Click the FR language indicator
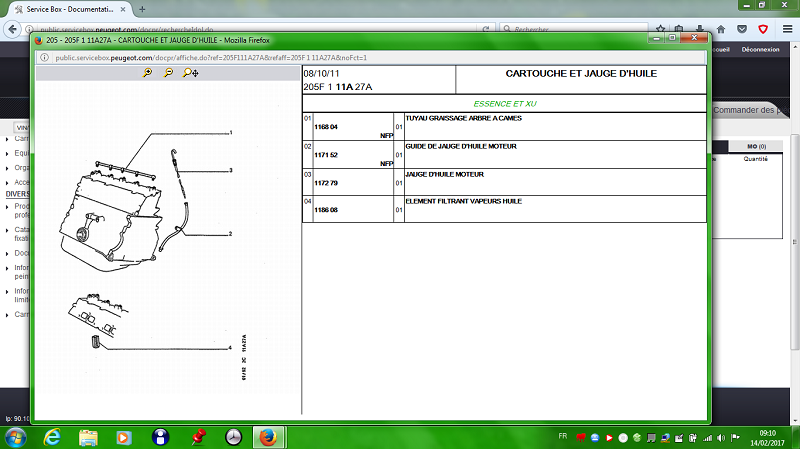Viewport: 800px width, 449px height. [x=562, y=436]
